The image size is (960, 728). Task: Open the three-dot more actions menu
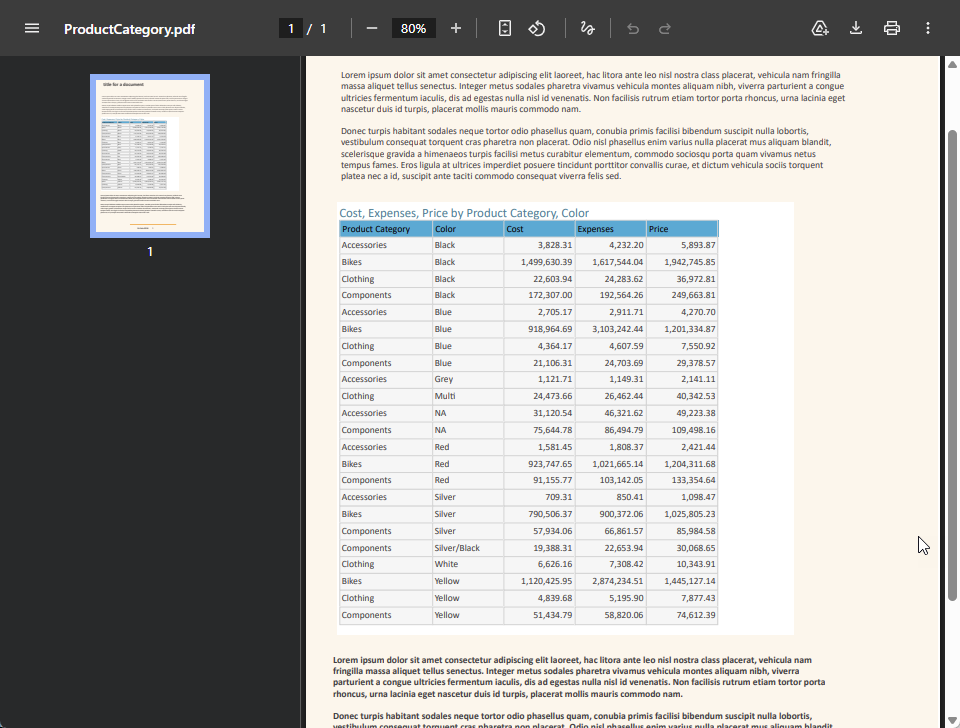click(928, 28)
